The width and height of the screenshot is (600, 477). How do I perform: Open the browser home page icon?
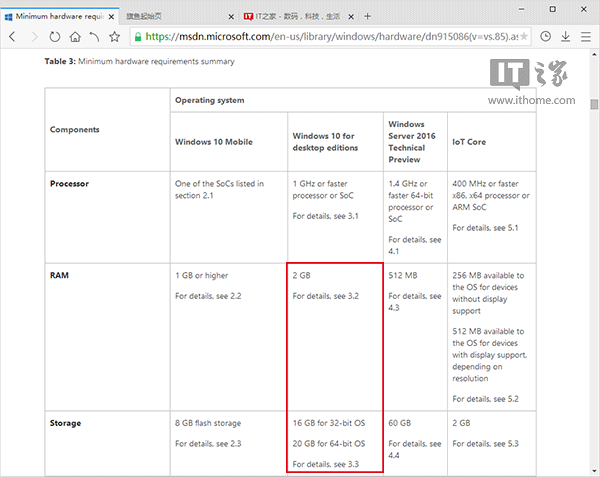[x=75, y=37]
